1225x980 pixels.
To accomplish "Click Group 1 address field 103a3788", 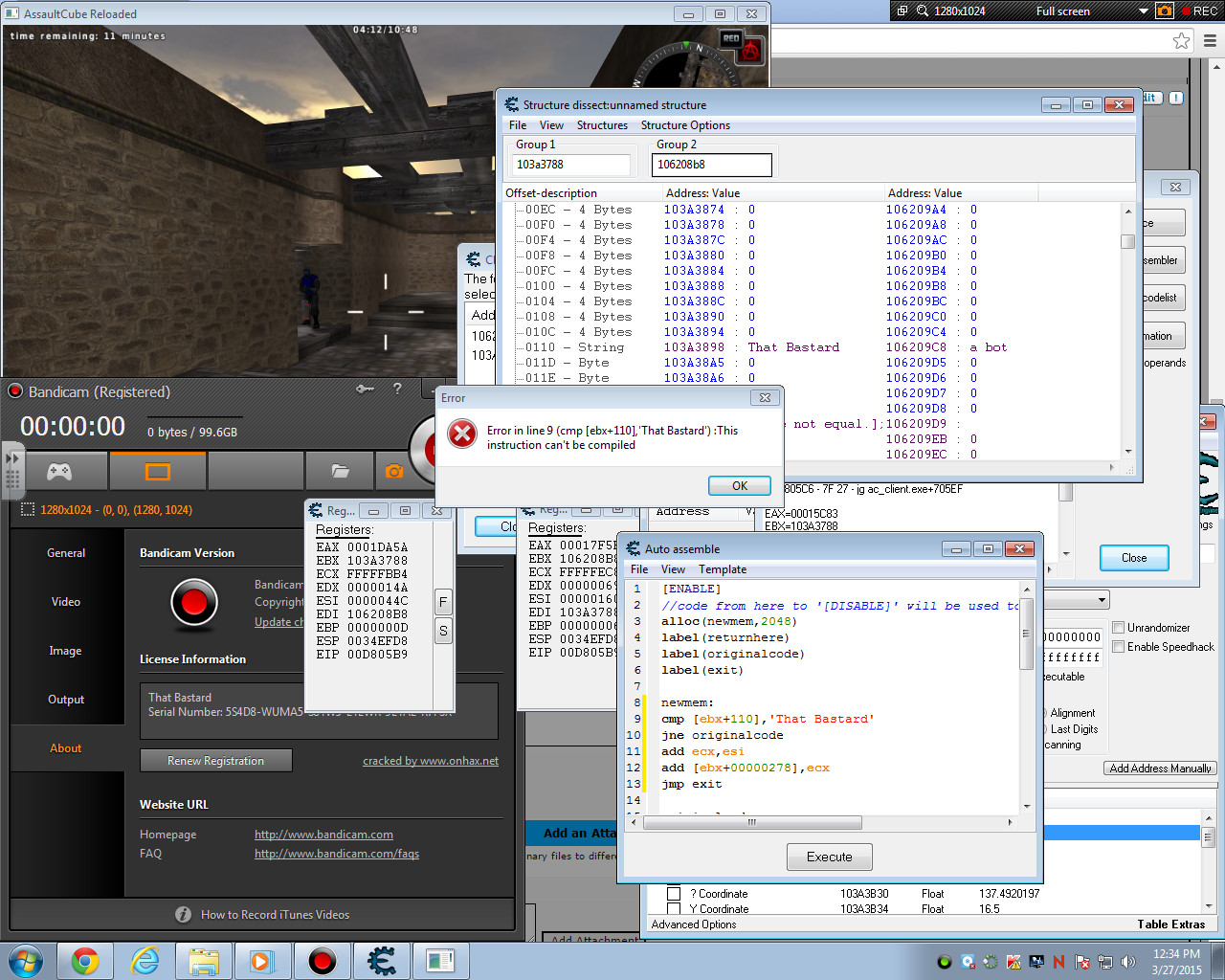I will pos(571,165).
